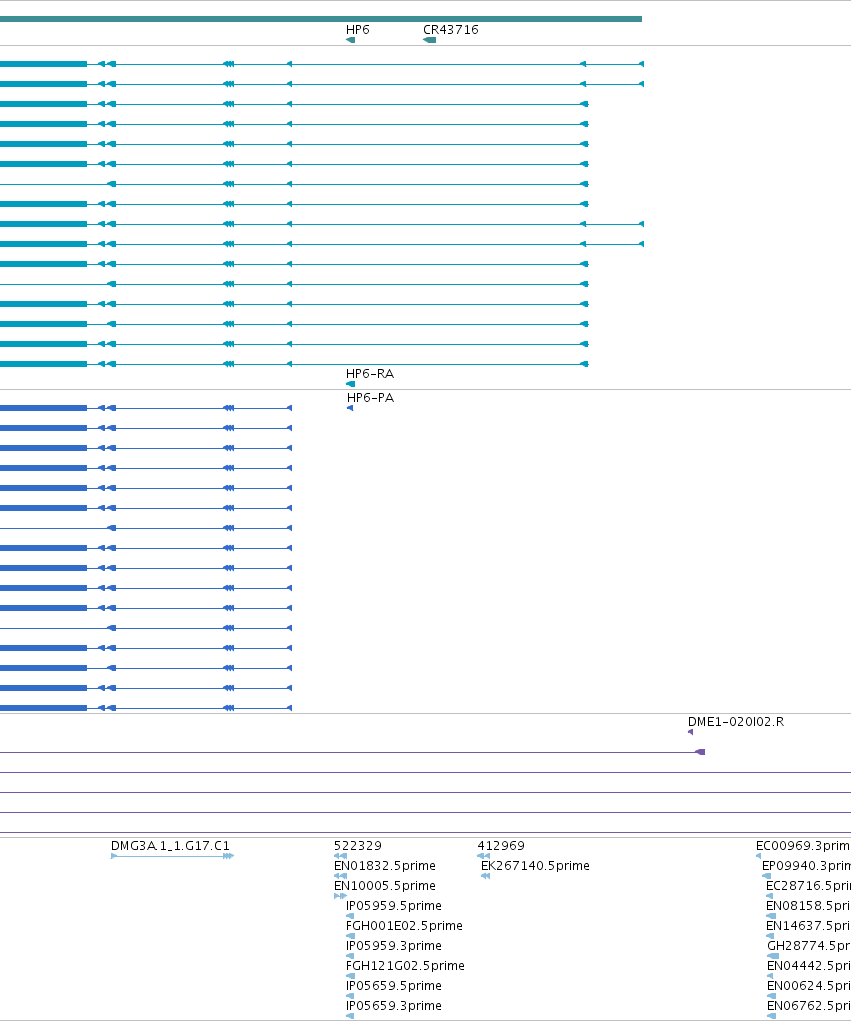The height and width of the screenshot is (1021, 851).
Task: Click the EP09940.3prime label
Action: pyautogui.click(x=806, y=866)
